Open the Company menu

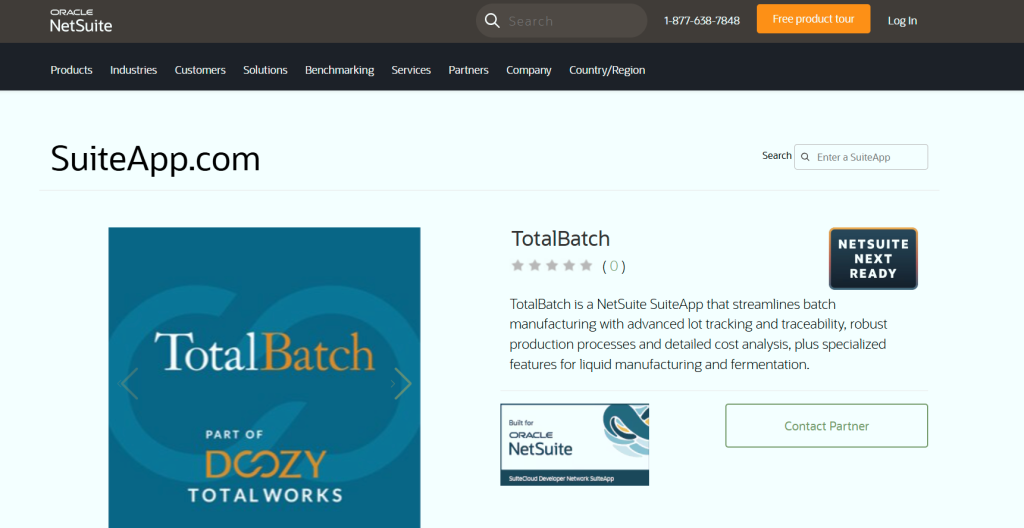(528, 70)
